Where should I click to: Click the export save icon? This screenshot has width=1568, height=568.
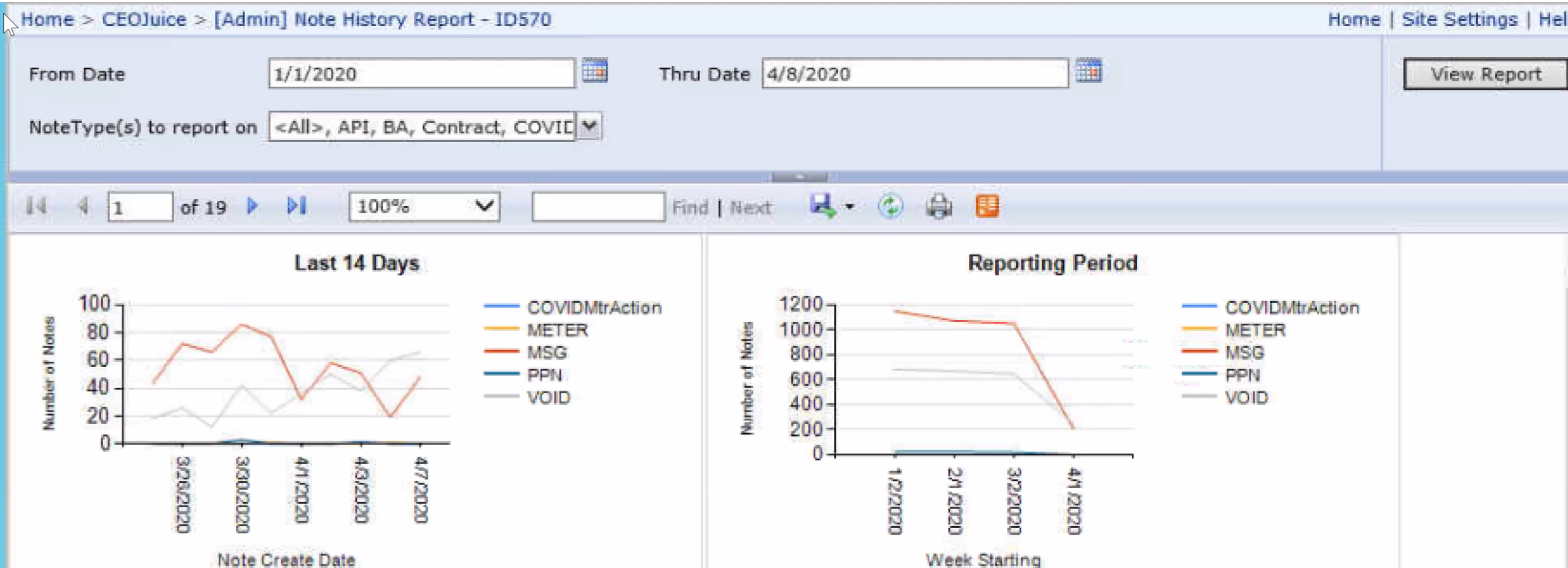[822, 206]
